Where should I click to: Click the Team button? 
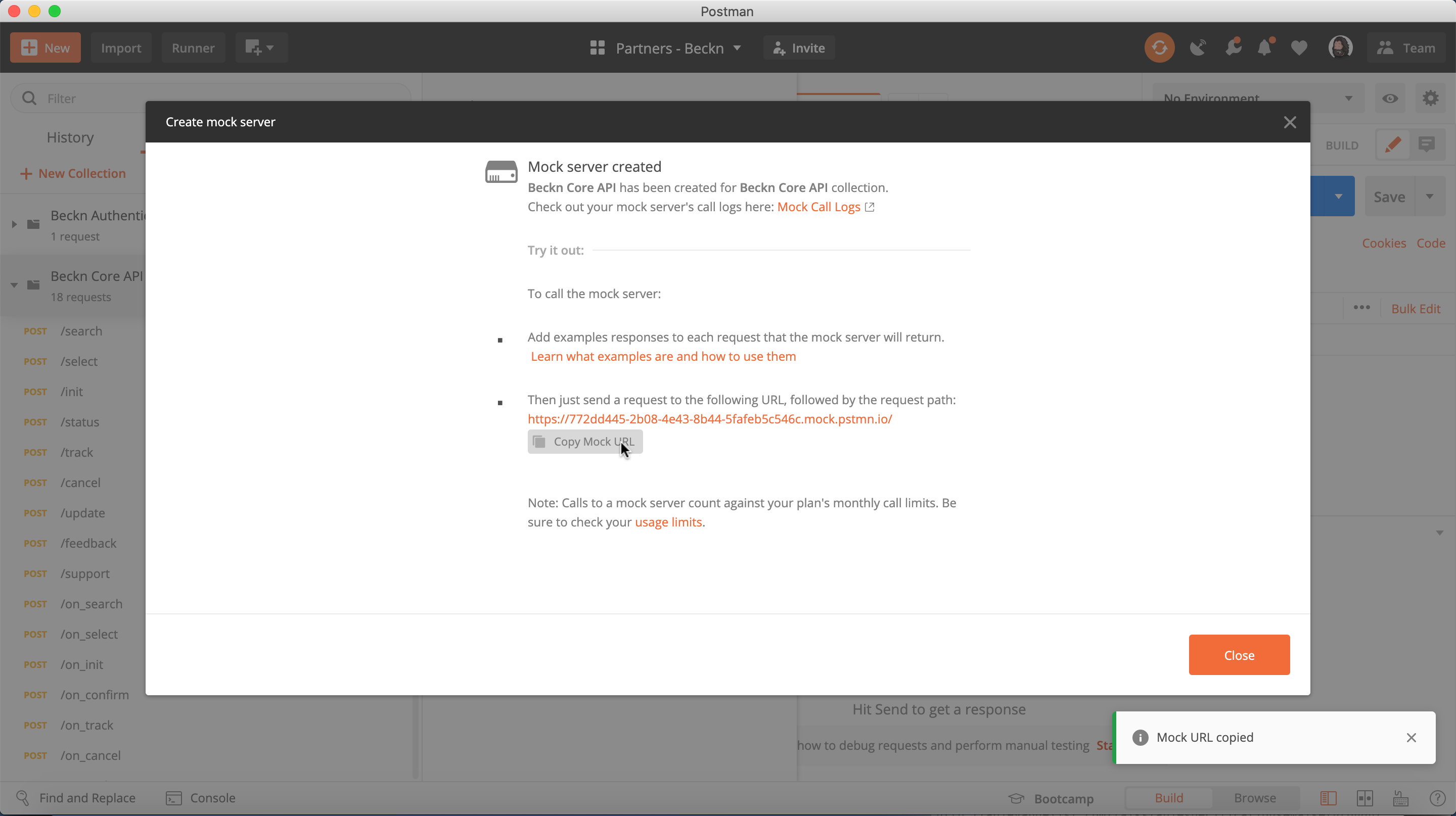click(1407, 48)
